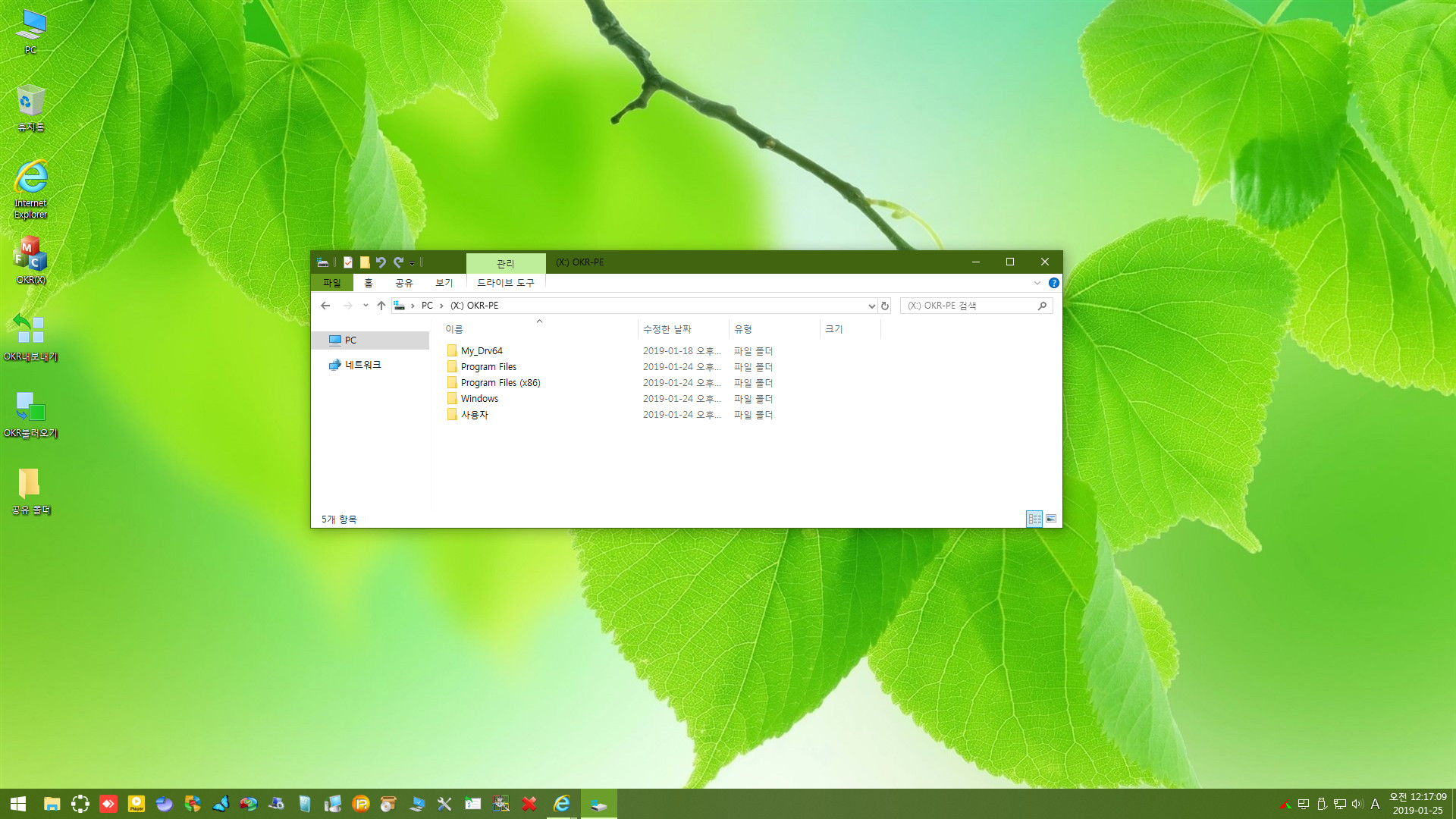
Task: Switch to details view layout
Action: click(x=1034, y=519)
